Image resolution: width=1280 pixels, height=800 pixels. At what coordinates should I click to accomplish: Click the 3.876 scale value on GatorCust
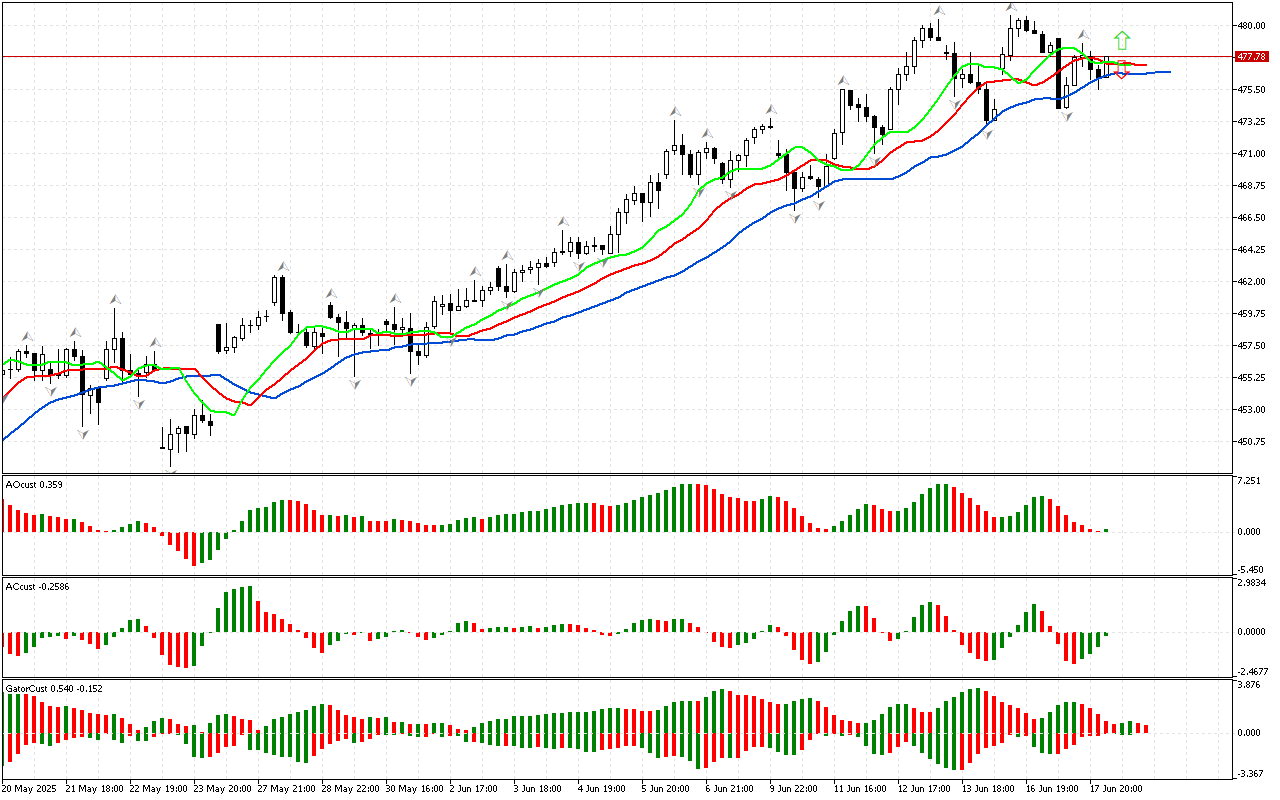pos(1251,685)
